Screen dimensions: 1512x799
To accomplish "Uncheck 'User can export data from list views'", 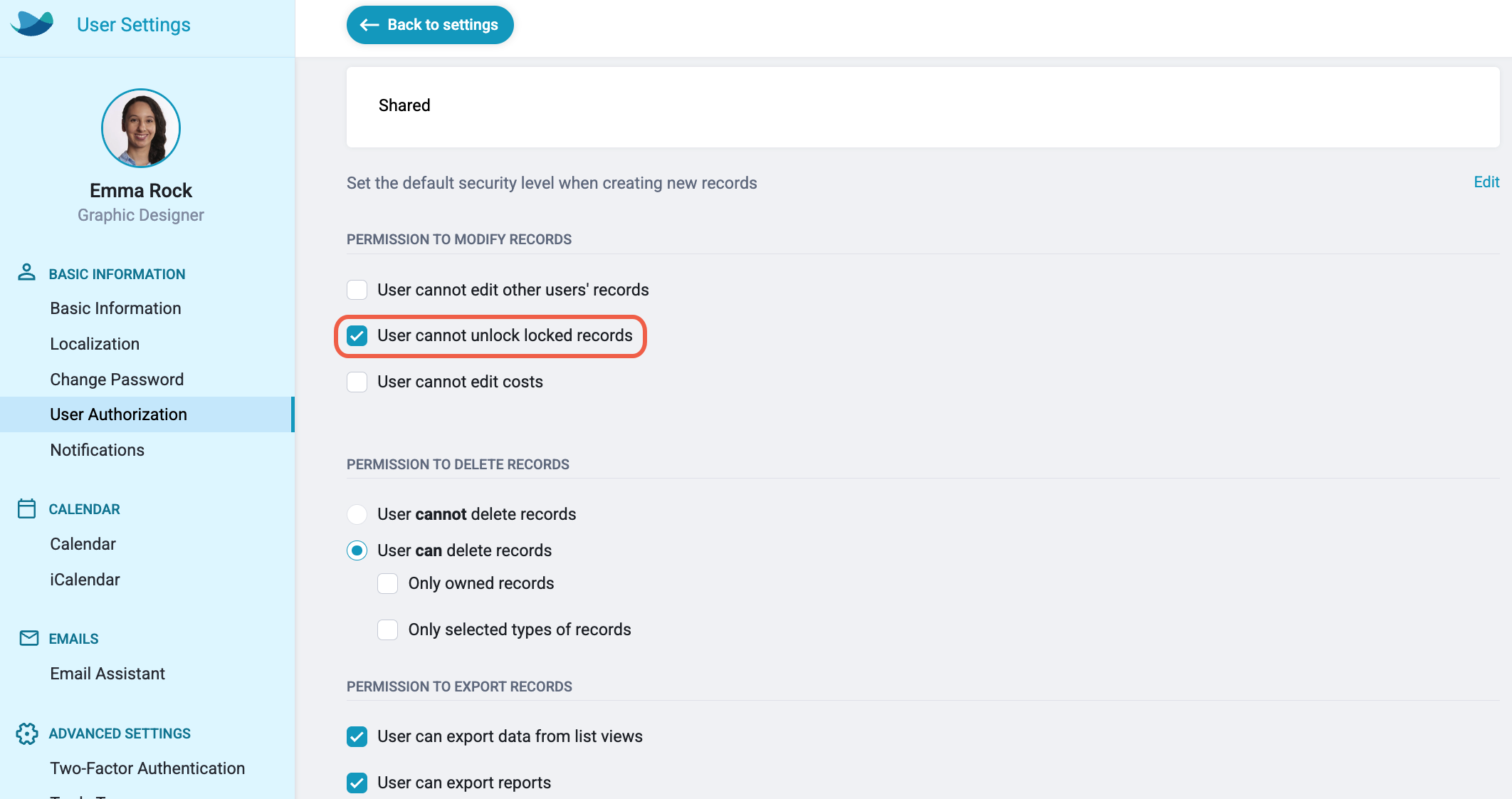I will pyautogui.click(x=357, y=736).
